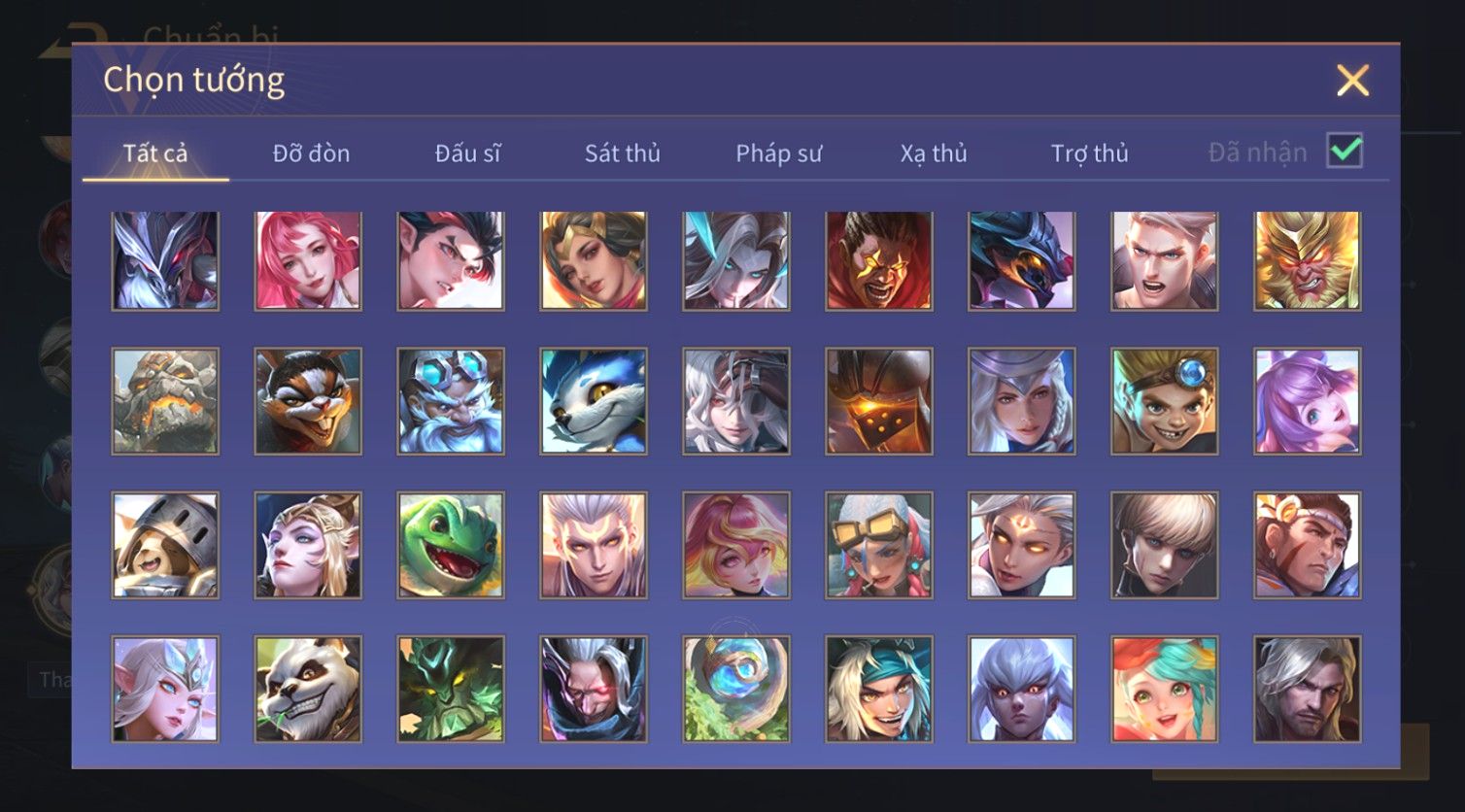Open the Trợ thủ tab
This screenshot has width=1465, height=812.
pyautogui.click(x=1089, y=152)
